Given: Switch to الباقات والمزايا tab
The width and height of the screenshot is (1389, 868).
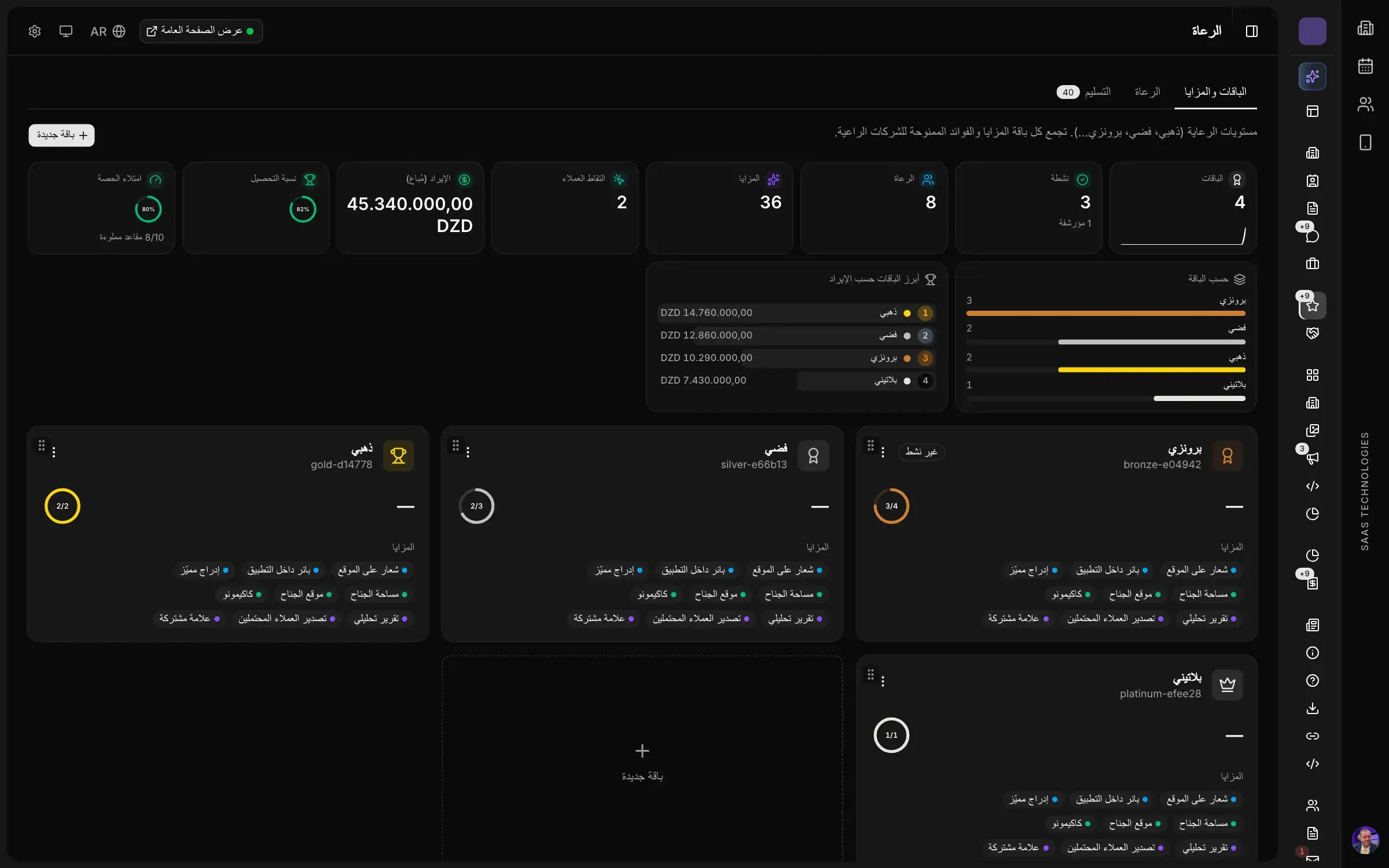Looking at the screenshot, I should [x=1215, y=92].
